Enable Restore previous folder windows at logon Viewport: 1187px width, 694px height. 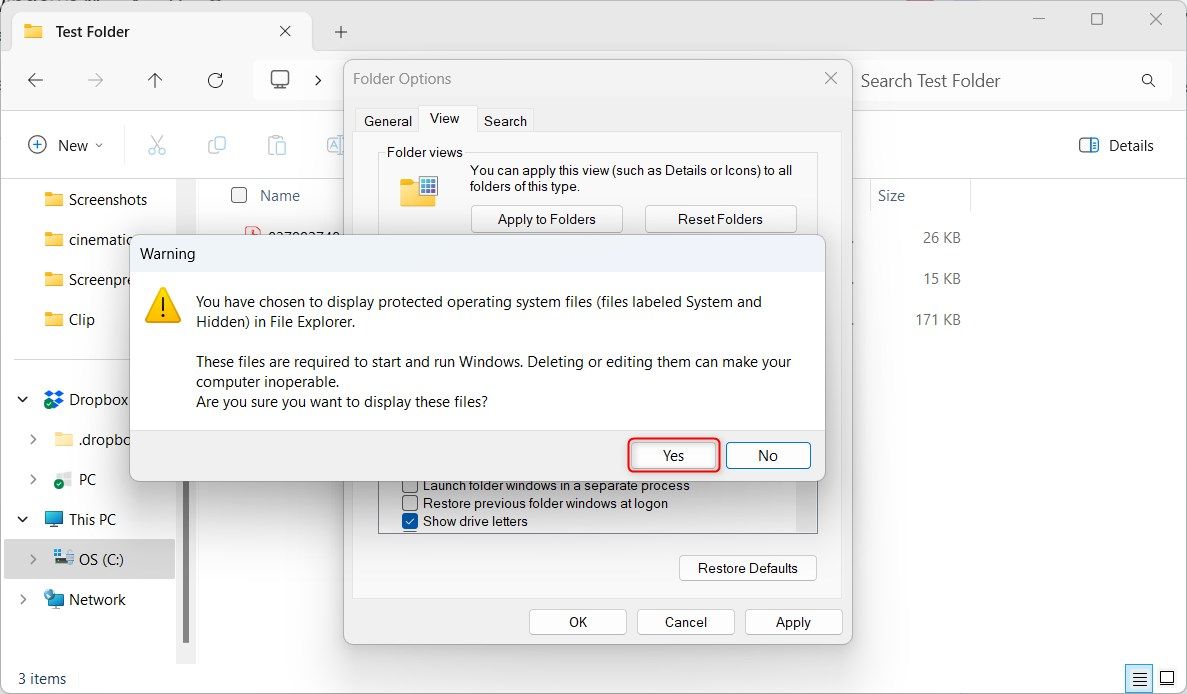(x=410, y=503)
